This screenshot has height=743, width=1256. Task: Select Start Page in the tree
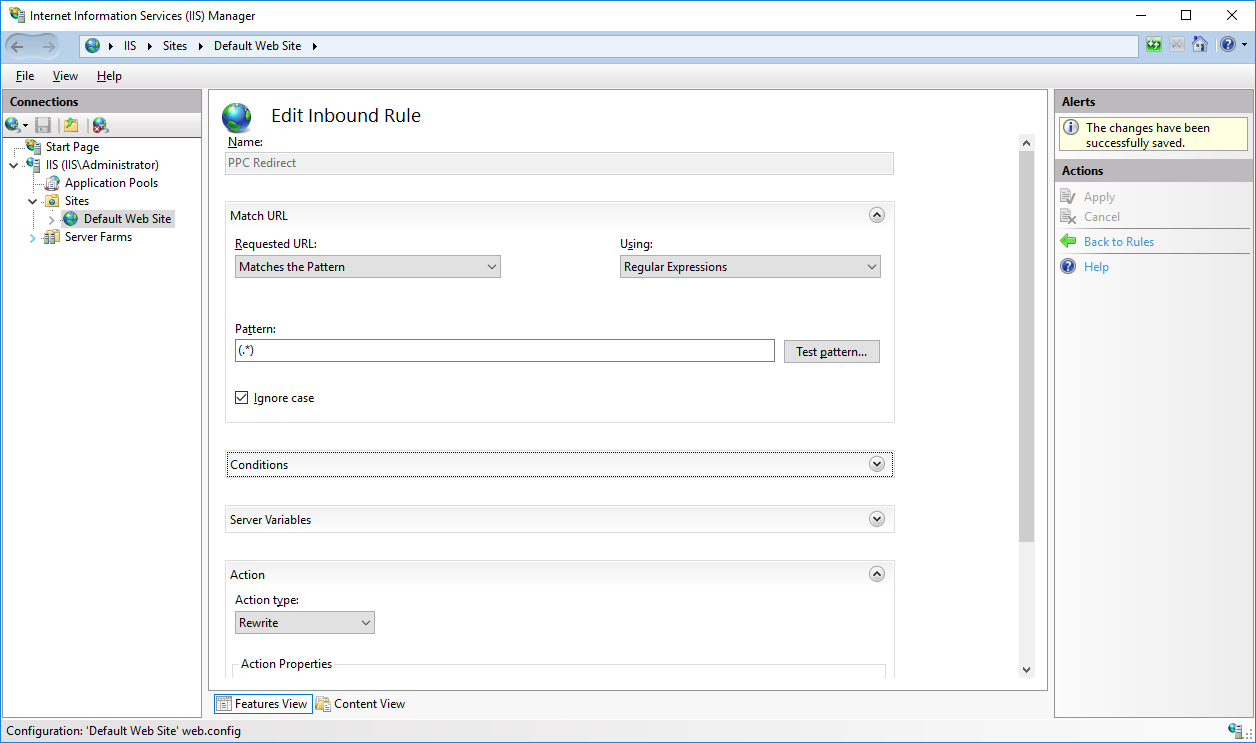pyautogui.click(x=72, y=147)
